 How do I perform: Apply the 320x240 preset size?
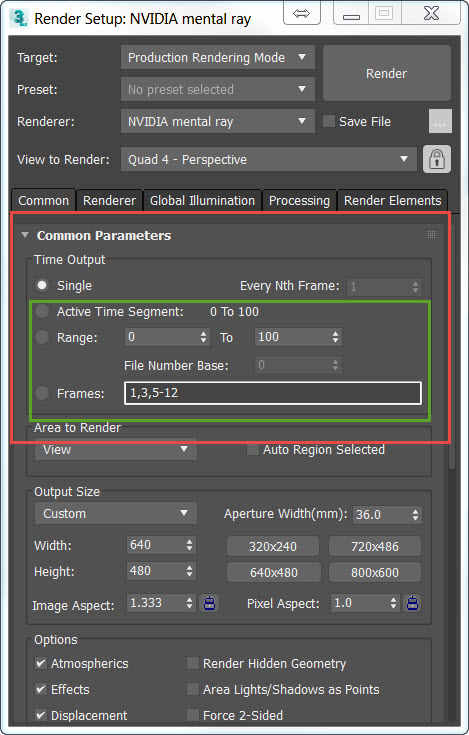click(x=273, y=547)
